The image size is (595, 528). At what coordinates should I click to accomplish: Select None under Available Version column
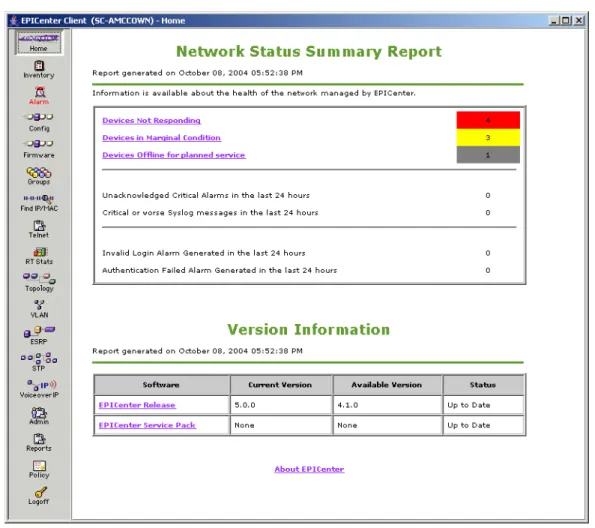click(387, 425)
